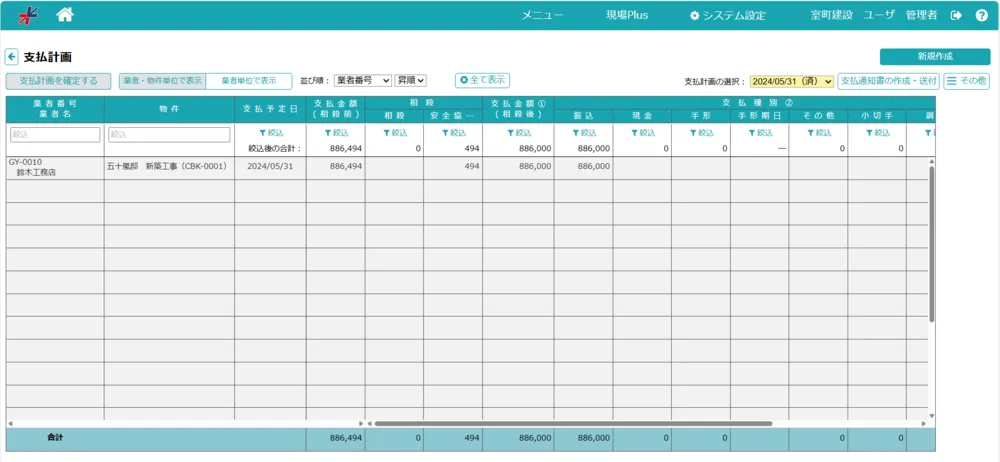Image resolution: width=1000 pixels, height=462 pixels.
Task: Switch view to 業者単位で表示
Action: click(x=248, y=81)
